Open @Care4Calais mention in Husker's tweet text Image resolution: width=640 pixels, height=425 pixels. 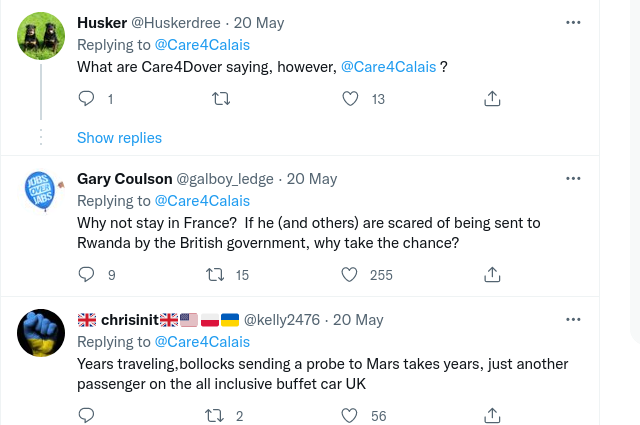click(388, 66)
